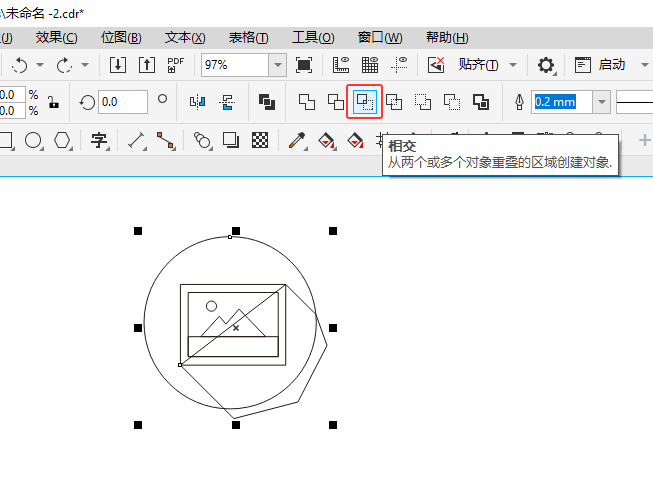This screenshot has height=481, width=653.
Task: Open the 文本(X) menu
Action: [185, 38]
